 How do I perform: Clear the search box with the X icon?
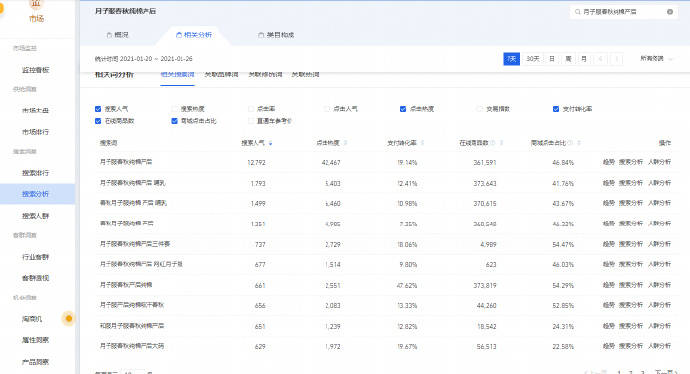click(670, 12)
